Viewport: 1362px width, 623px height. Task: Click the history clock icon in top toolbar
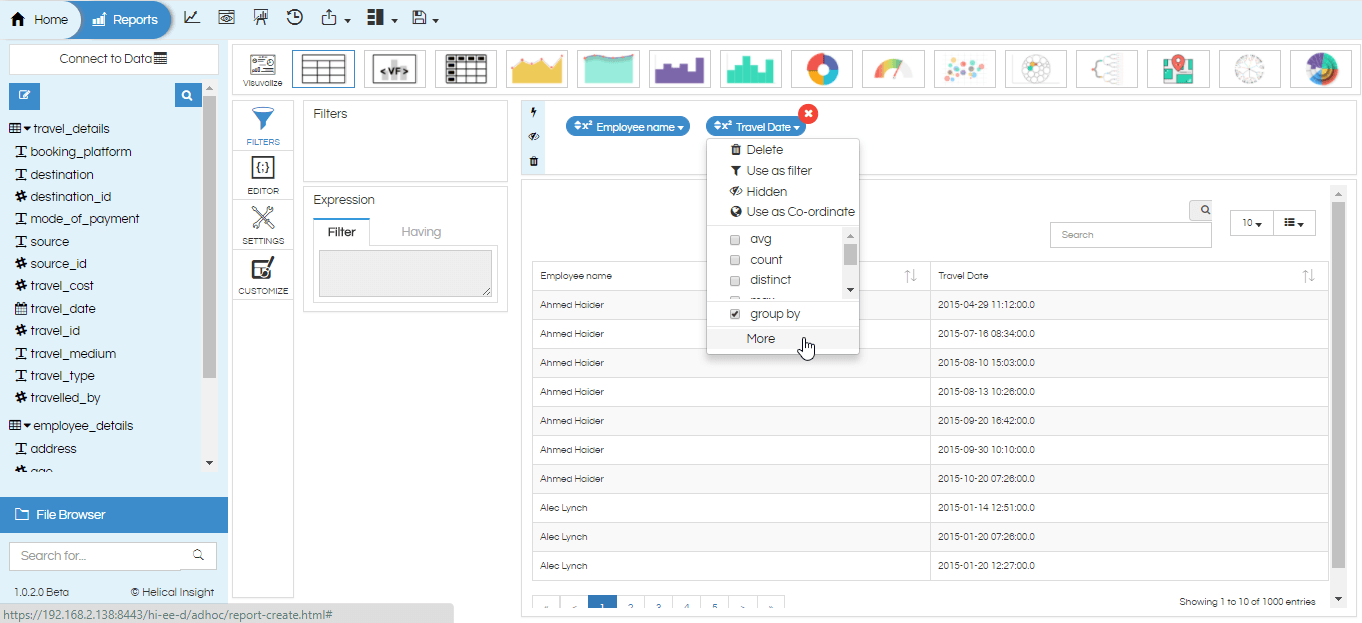[x=295, y=17]
